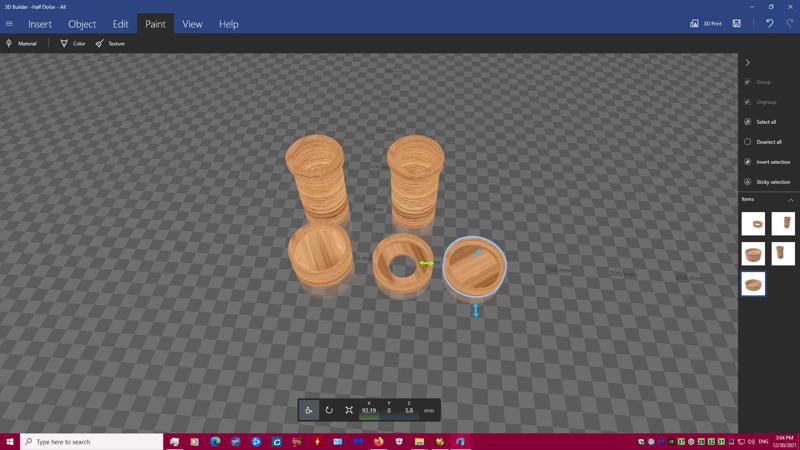
Task: Click the X position field showing 93.19
Action: pyautogui.click(x=369, y=410)
